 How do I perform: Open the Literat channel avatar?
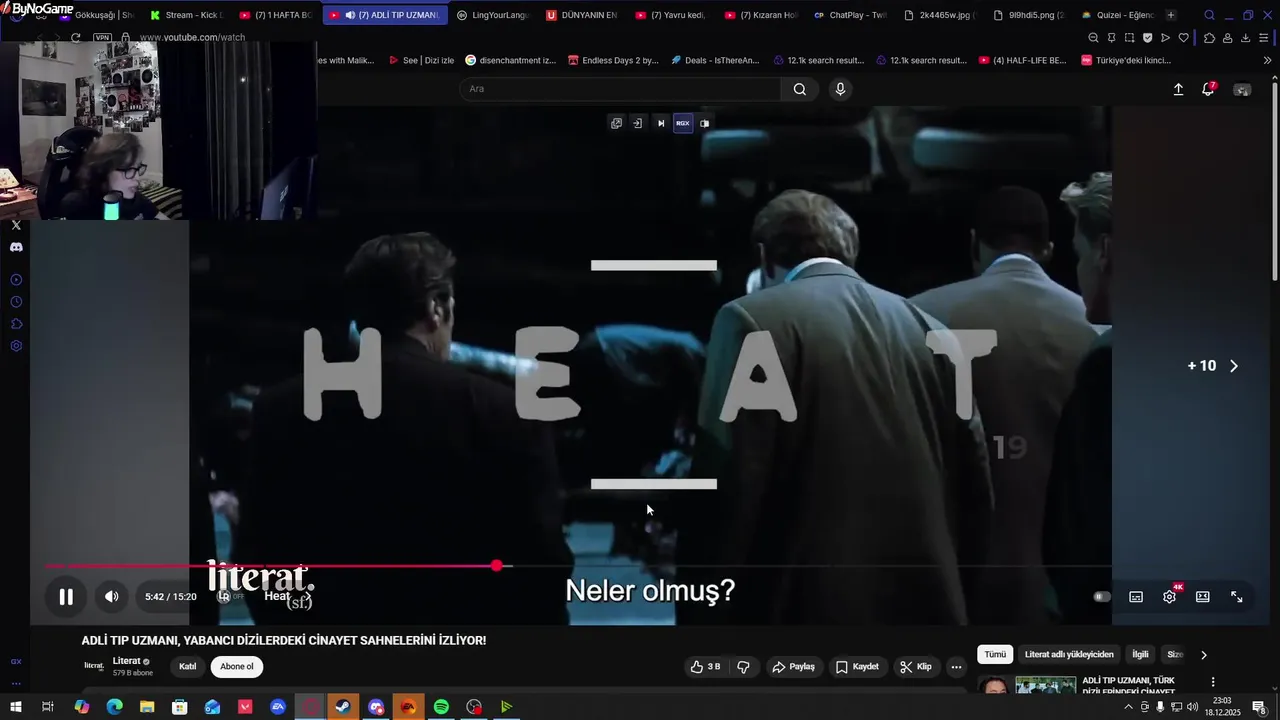click(x=94, y=666)
